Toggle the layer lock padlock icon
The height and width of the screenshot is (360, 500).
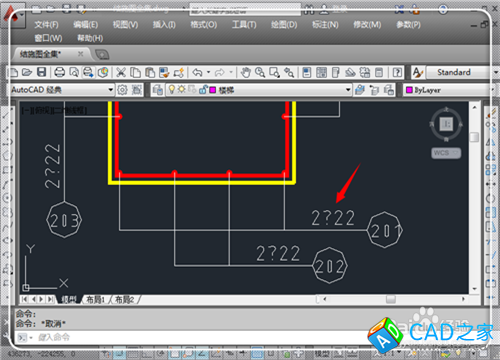pyautogui.click(x=203, y=89)
